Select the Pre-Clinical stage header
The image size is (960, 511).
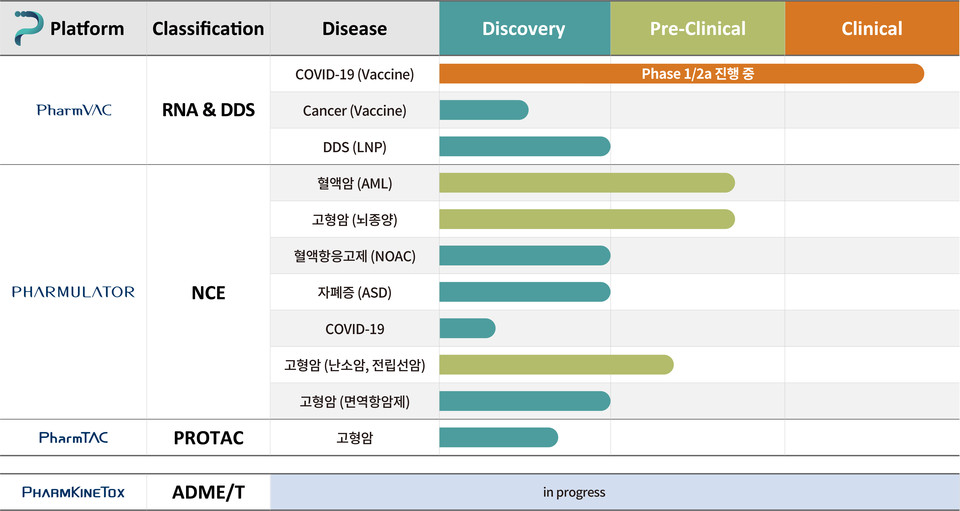(x=698, y=28)
